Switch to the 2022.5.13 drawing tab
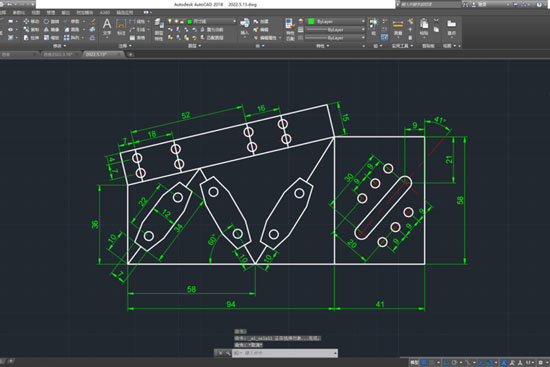Image resolution: width=550 pixels, height=367 pixels. click(x=103, y=54)
